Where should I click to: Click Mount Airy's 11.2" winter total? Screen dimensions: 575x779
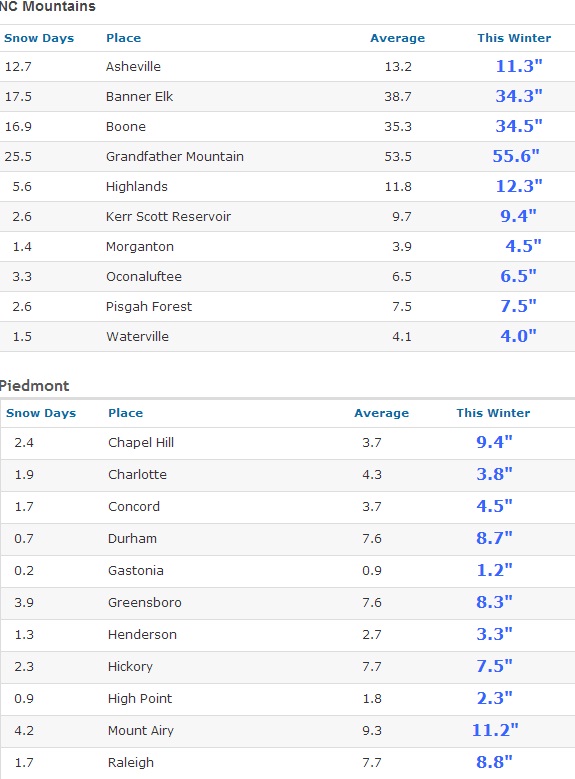pyautogui.click(x=494, y=730)
